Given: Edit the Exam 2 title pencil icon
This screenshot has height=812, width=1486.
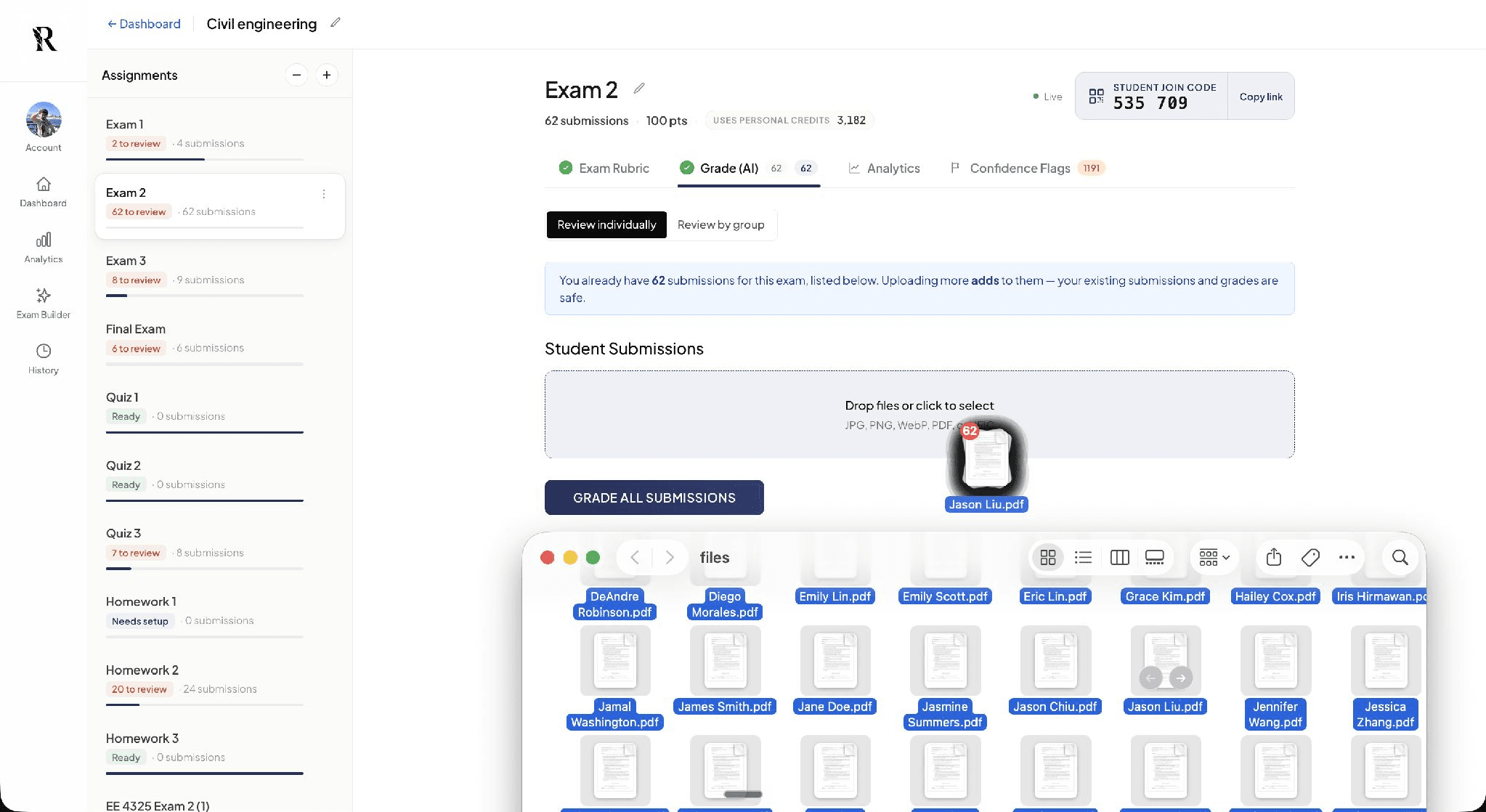Looking at the screenshot, I should [x=639, y=88].
